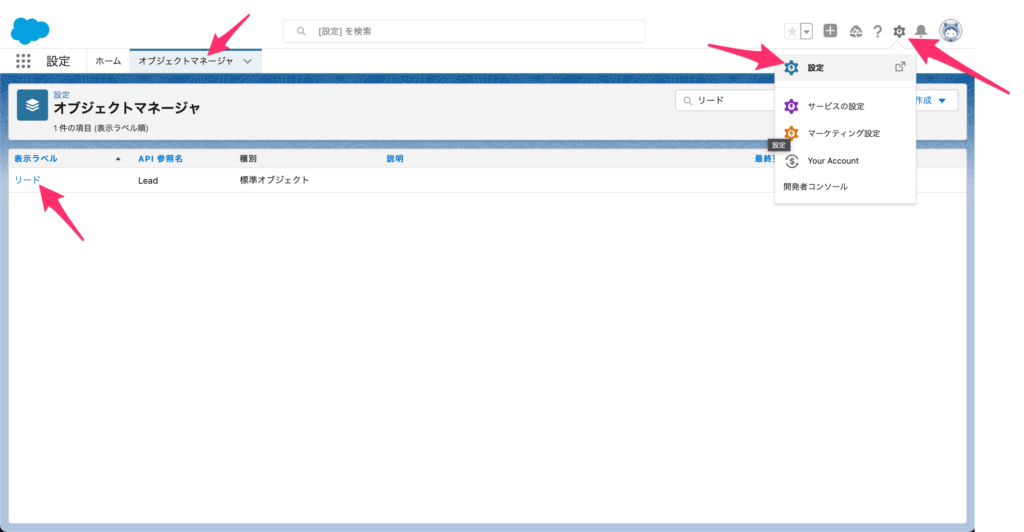1024x532 pixels.
Task: Sort by the 表示ラベル column header
Action: click(x=36, y=158)
